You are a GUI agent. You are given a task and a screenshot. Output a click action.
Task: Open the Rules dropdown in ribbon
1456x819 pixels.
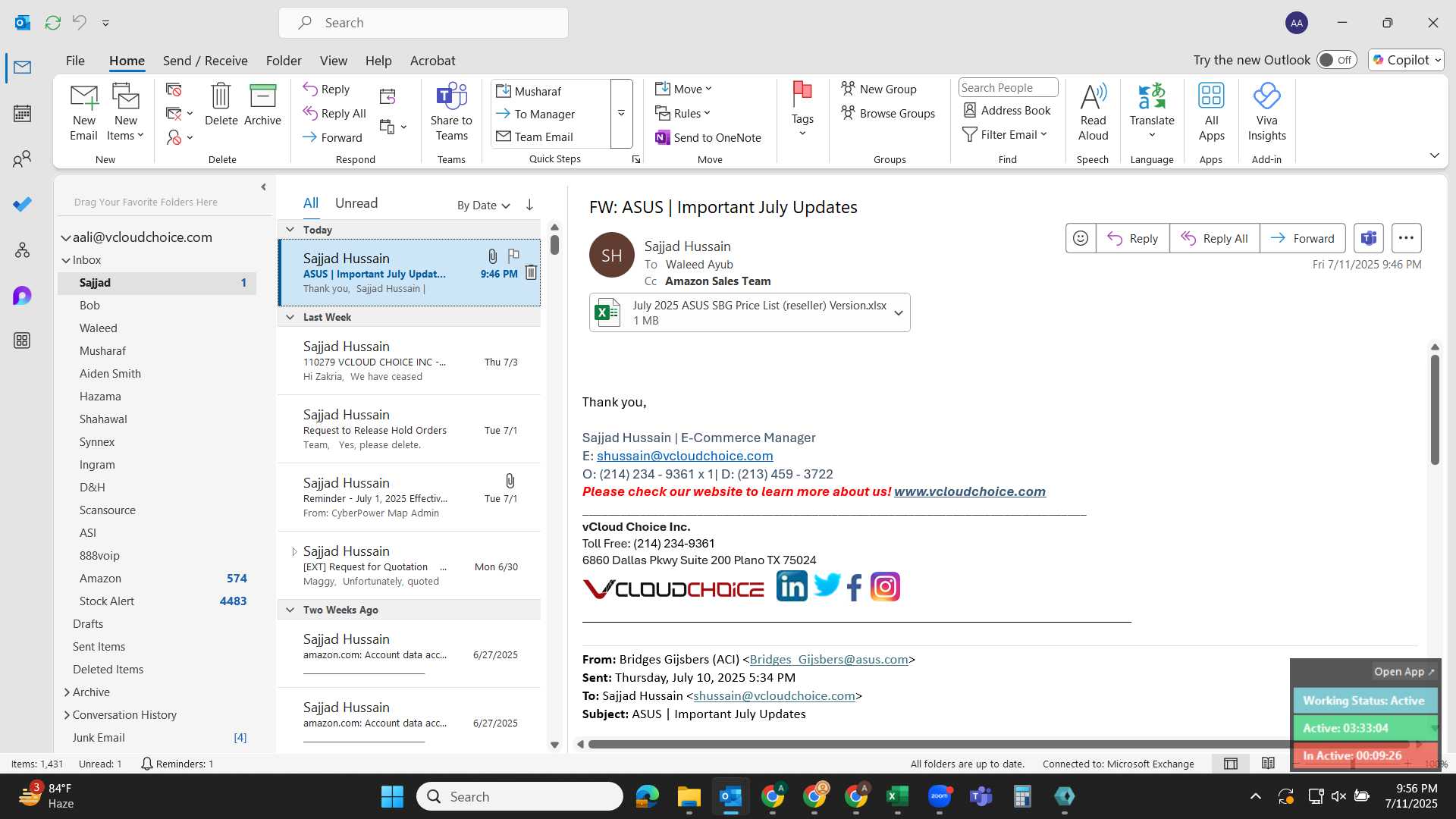coord(682,113)
